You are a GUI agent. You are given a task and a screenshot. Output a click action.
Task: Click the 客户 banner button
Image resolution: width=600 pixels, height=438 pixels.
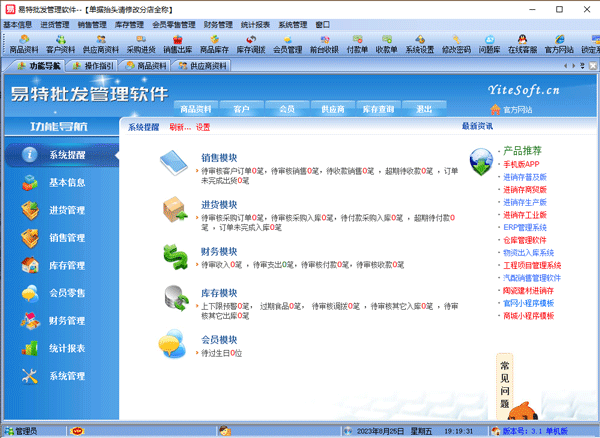241,109
